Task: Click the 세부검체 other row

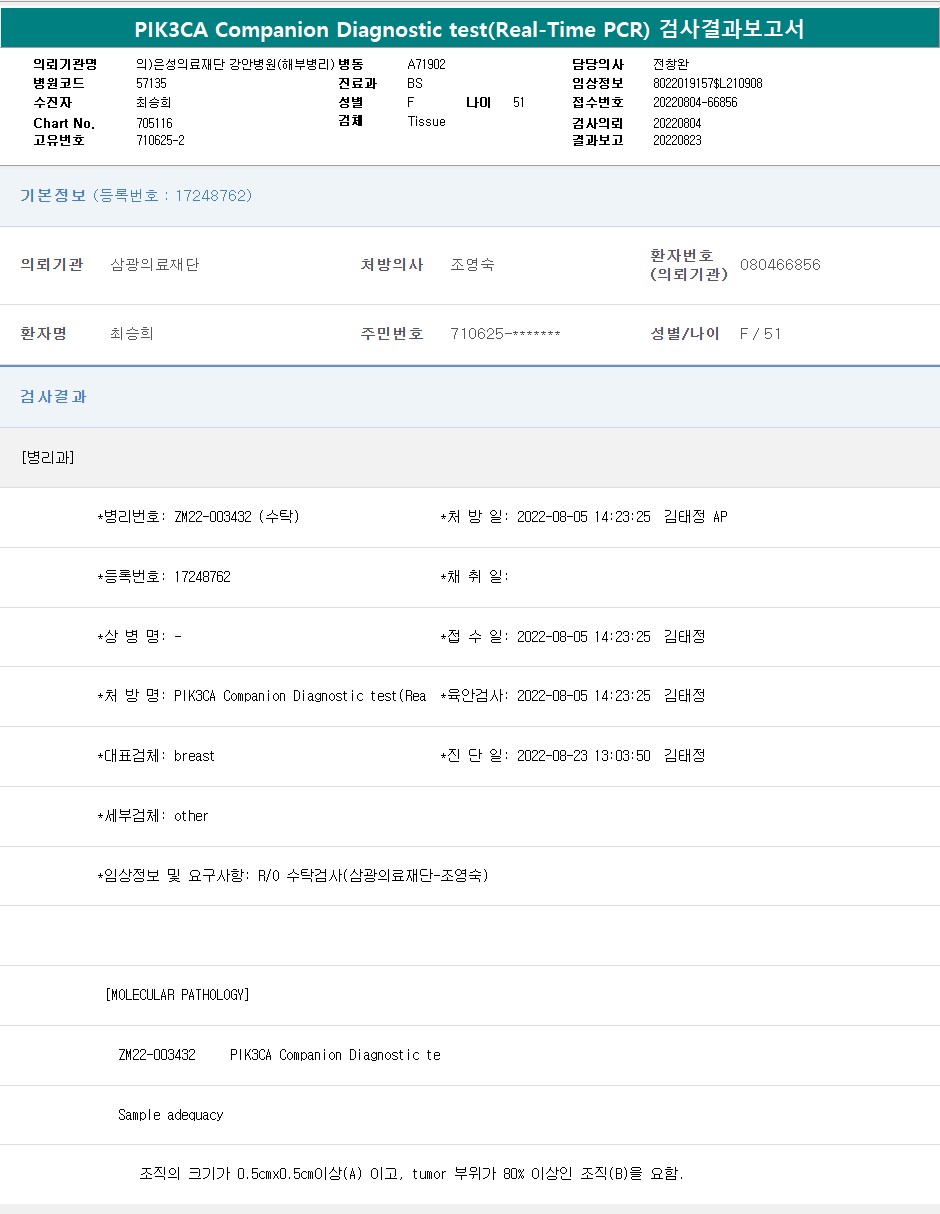Action: click(153, 816)
